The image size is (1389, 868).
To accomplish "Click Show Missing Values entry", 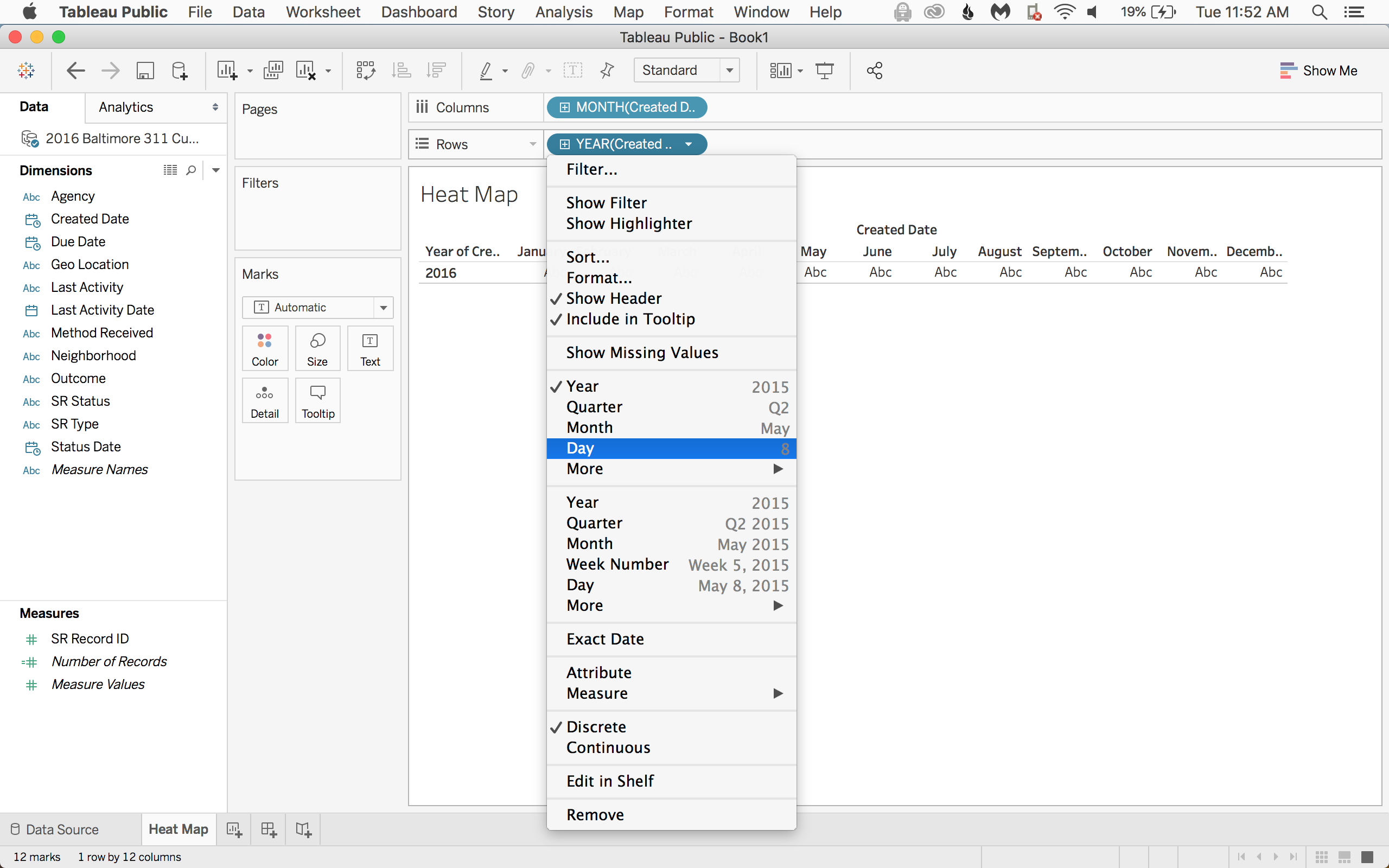I will click(671, 353).
